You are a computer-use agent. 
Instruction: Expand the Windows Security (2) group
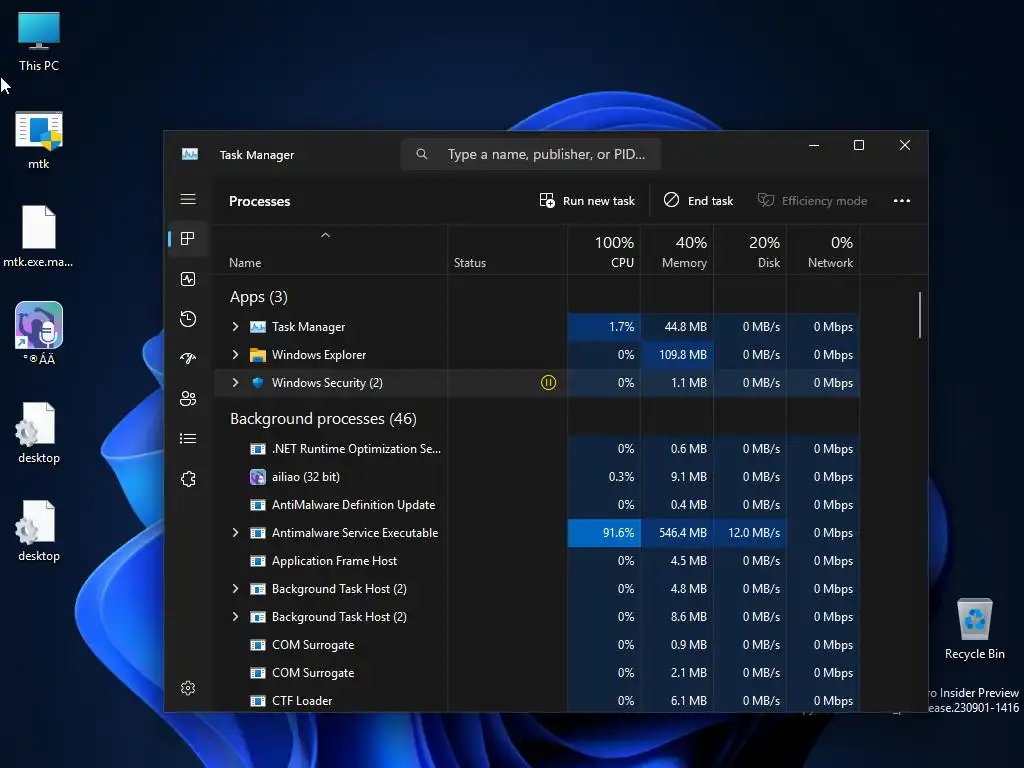point(236,383)
